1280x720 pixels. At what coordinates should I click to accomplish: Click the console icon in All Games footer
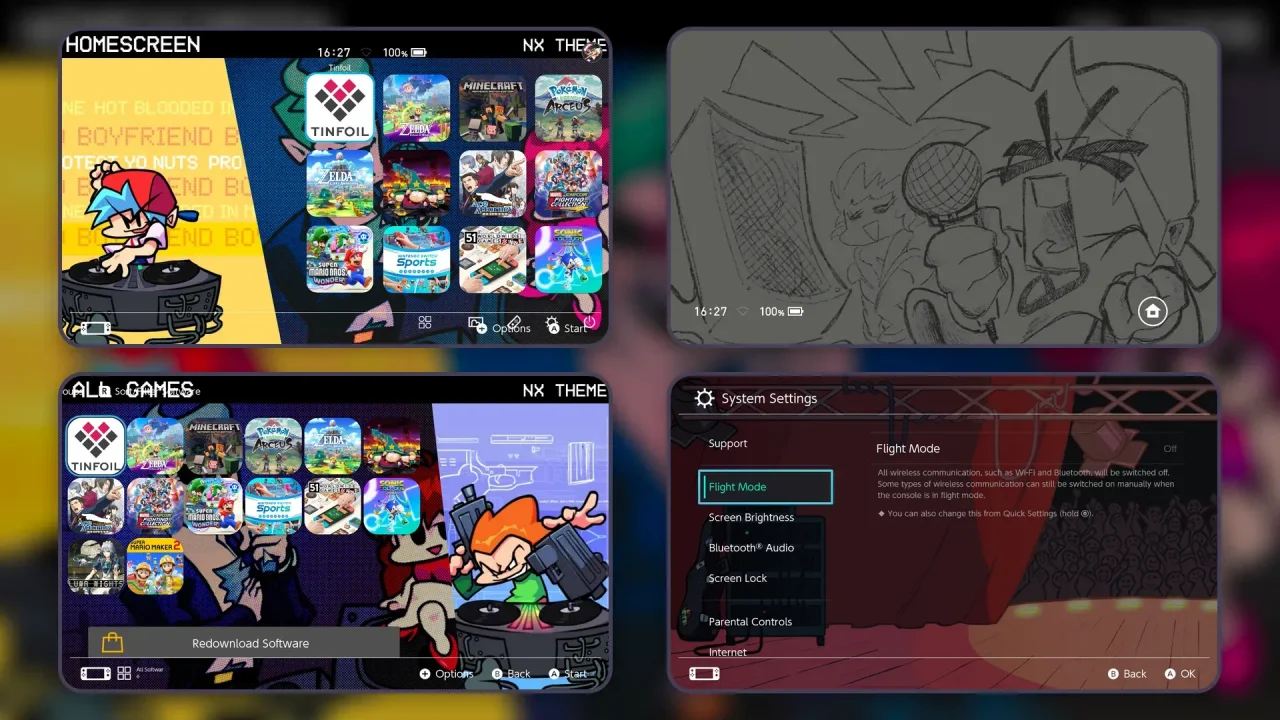[96, 673]
